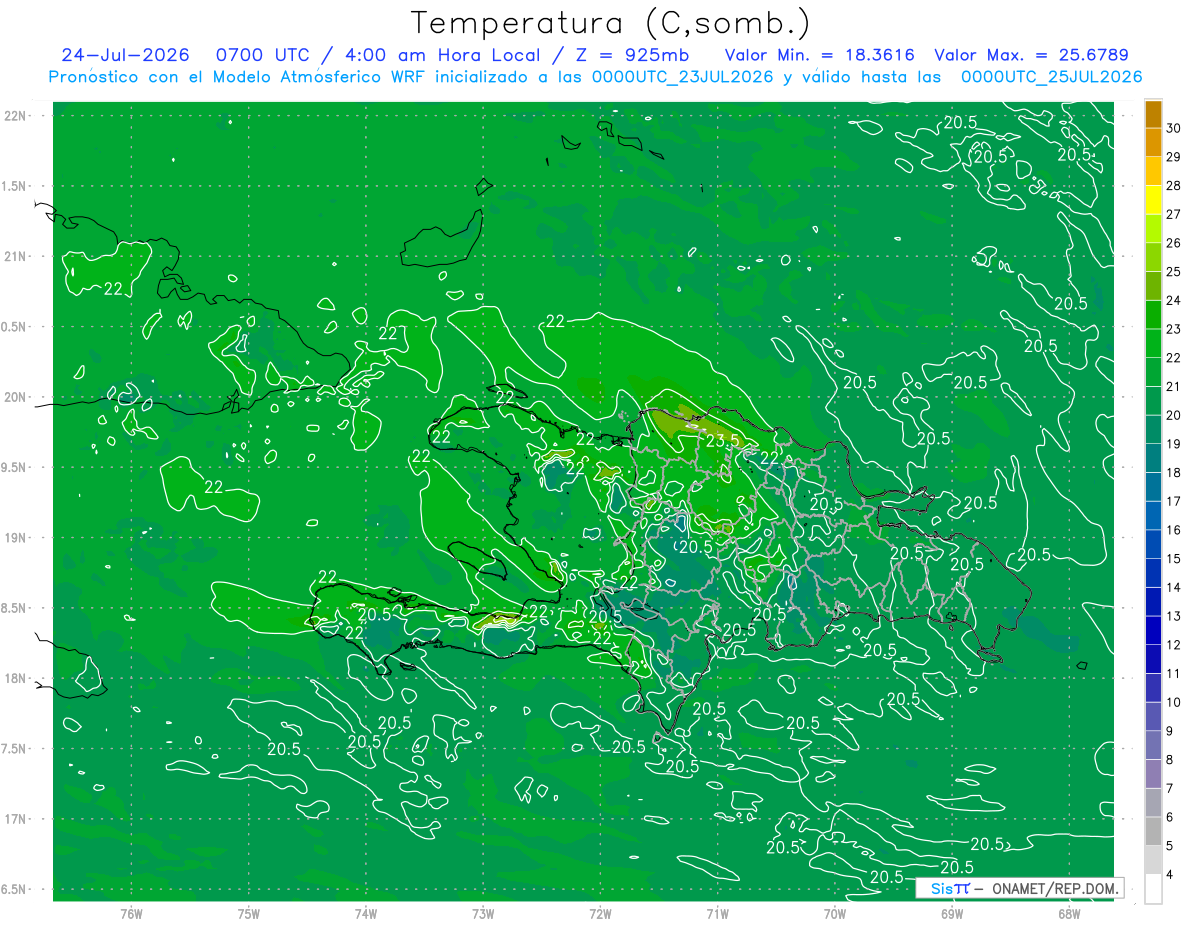Click the "0000UTC_25JUL2026" valid-until time
The image size is (1200, 927).
coord(1051,77)
